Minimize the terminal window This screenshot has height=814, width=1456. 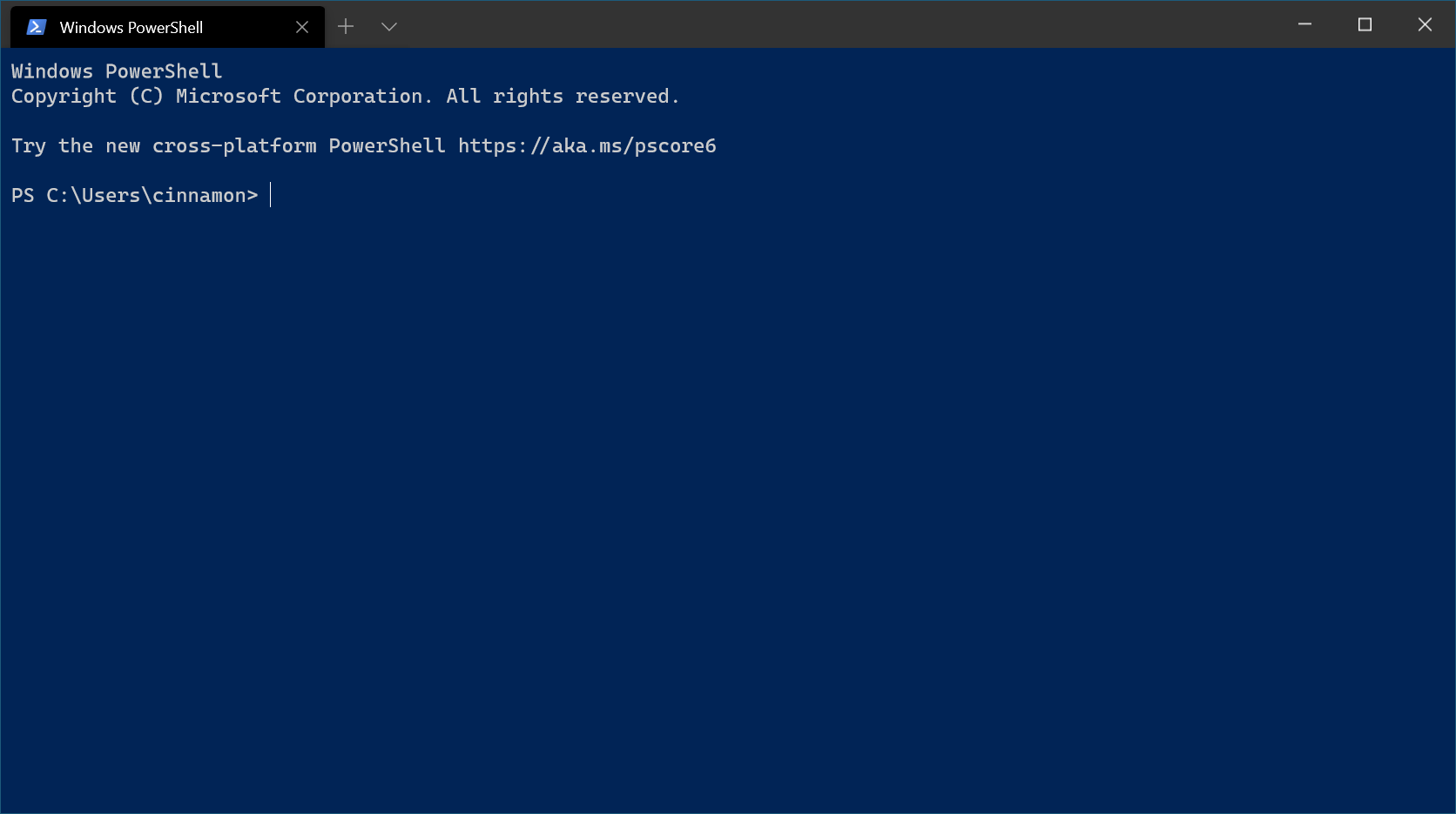click(1304, 24)
